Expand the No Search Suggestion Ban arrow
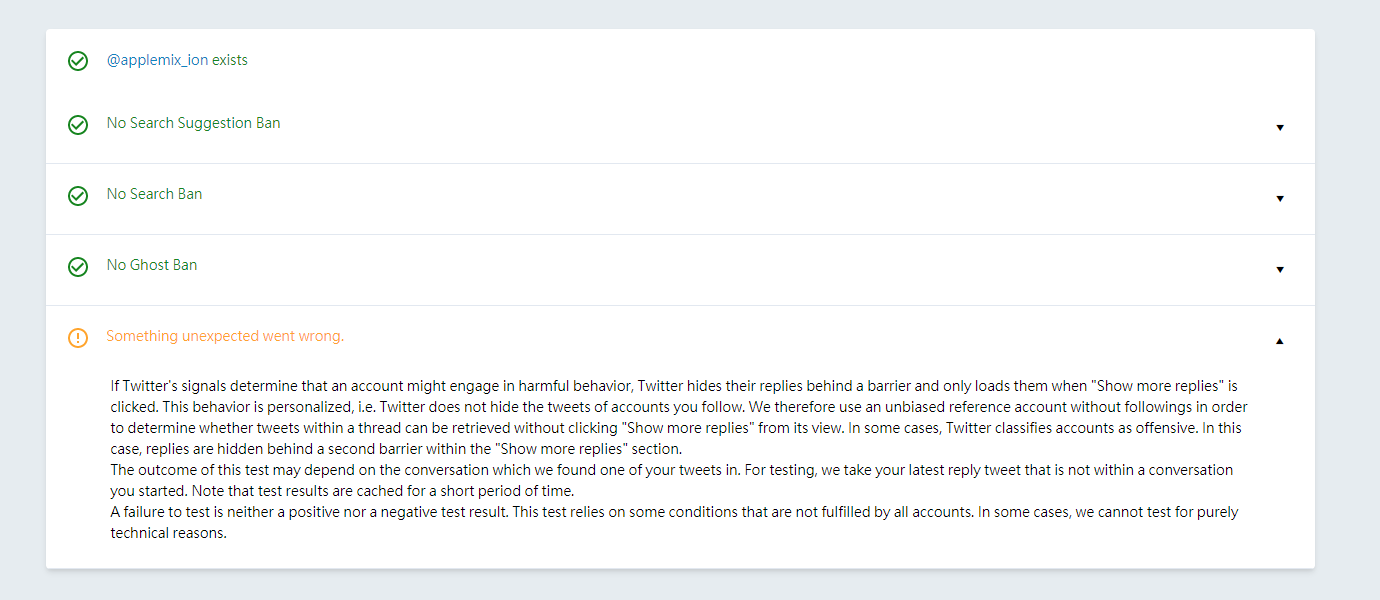Image resolution: width=1380 pixels, height=600 pixels. click(x=1280, y=128)
